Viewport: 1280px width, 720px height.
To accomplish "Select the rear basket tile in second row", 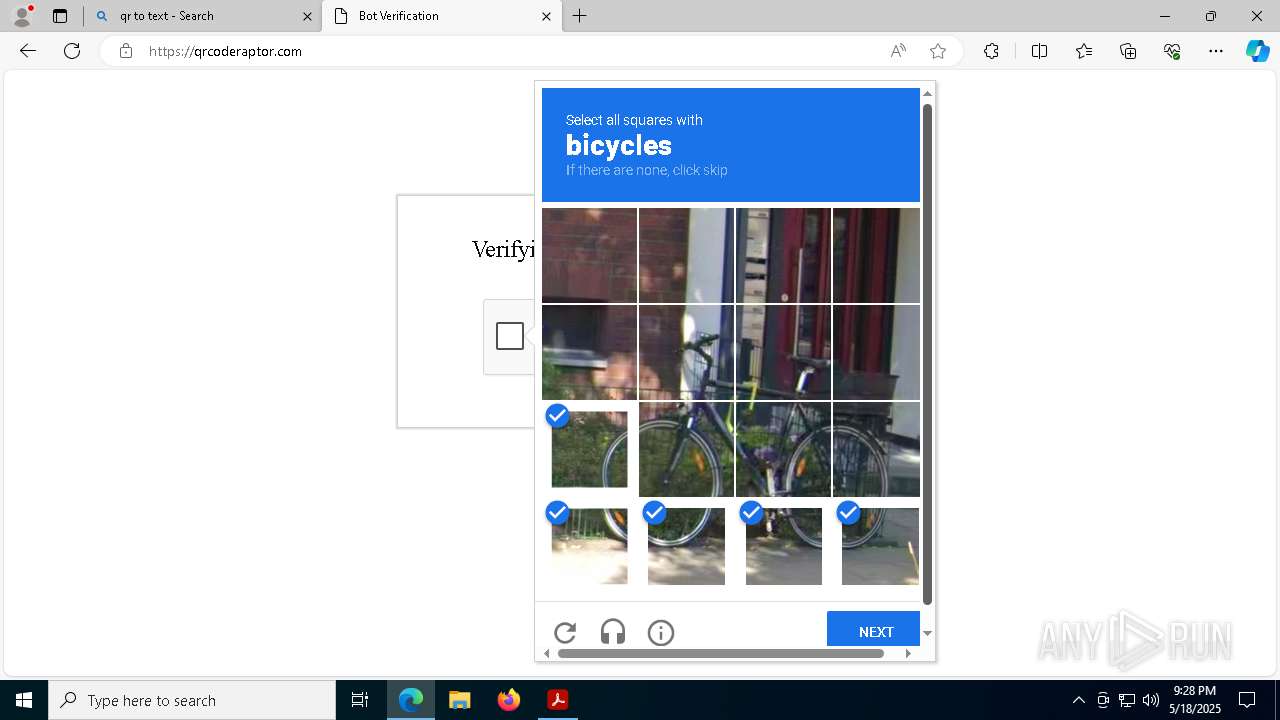I will click(876, 352).
